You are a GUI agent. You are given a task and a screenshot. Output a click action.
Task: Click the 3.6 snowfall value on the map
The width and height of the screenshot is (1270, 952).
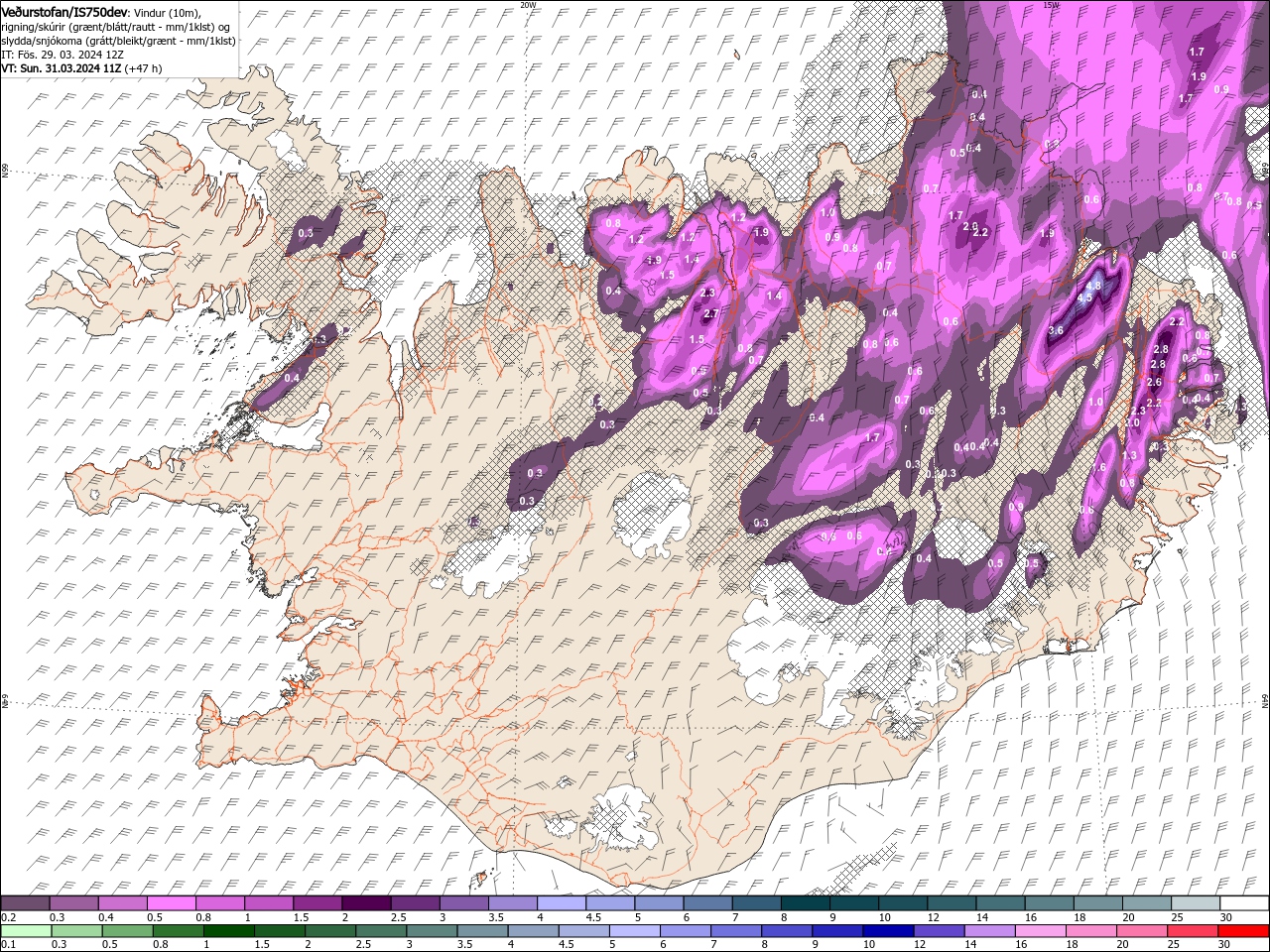point(1056,330)
